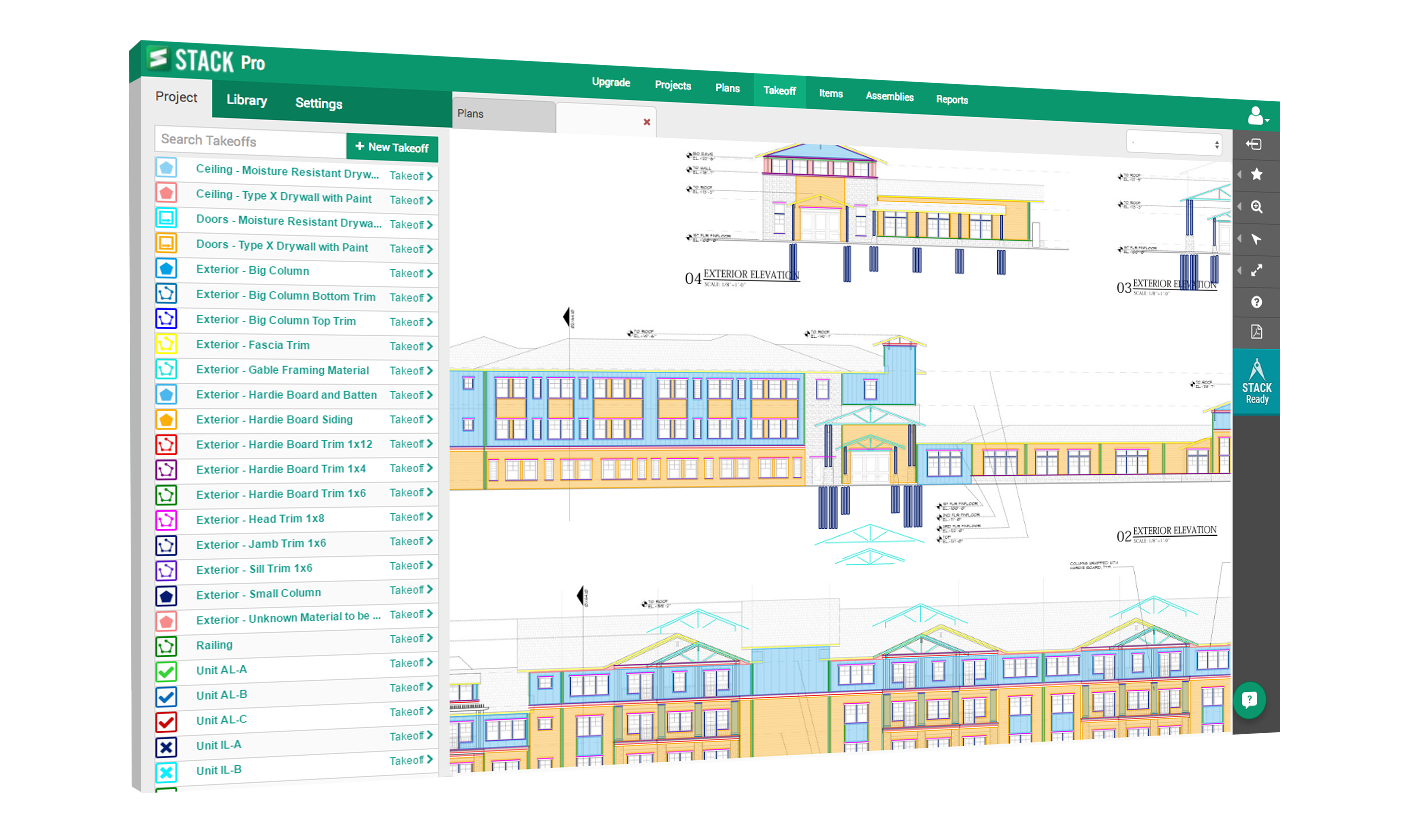
Task: Click the red checkmark icon for Unit AL-C
Action: 166,722
